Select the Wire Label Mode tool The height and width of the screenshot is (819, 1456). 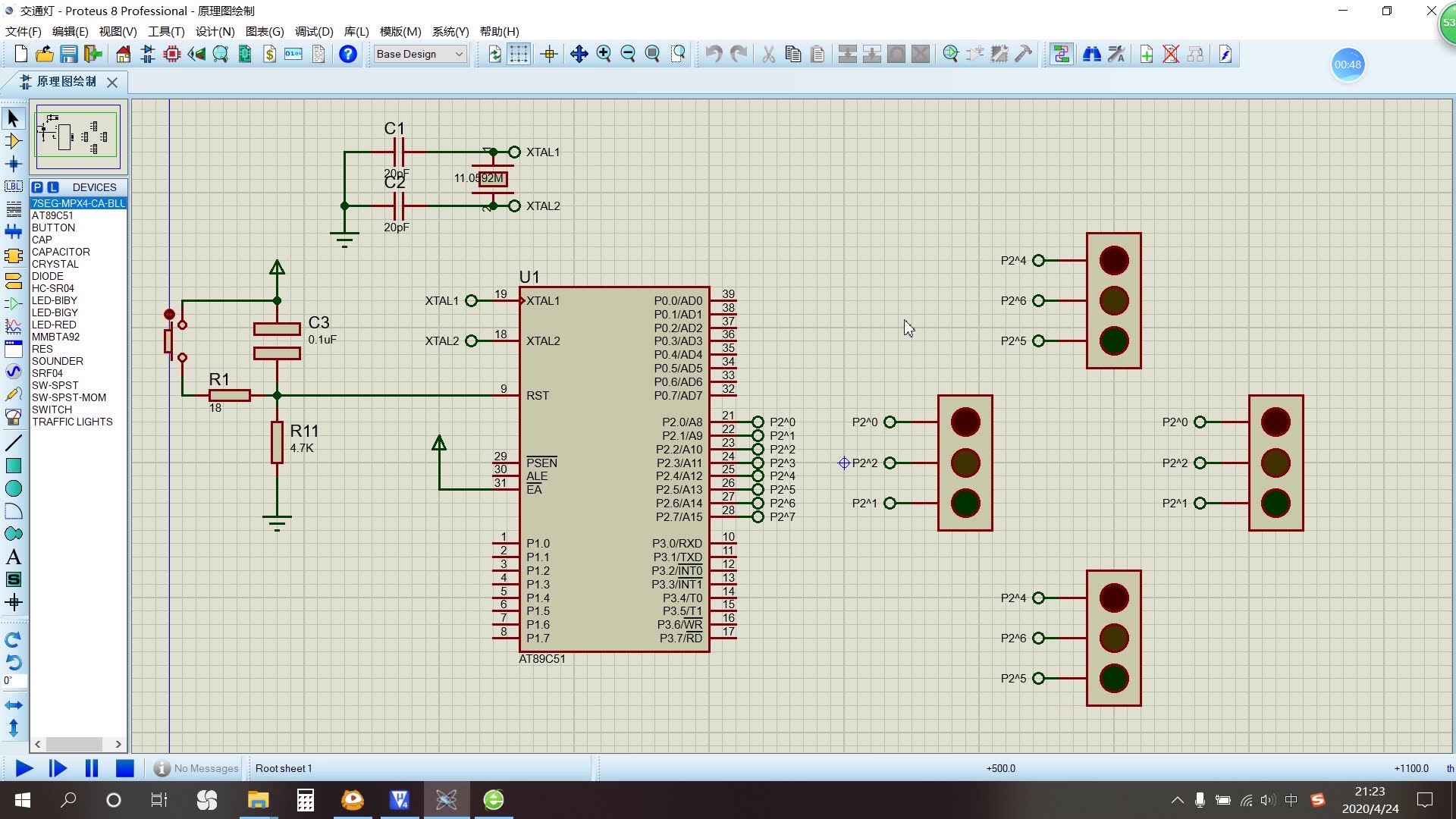pos(14,186)
